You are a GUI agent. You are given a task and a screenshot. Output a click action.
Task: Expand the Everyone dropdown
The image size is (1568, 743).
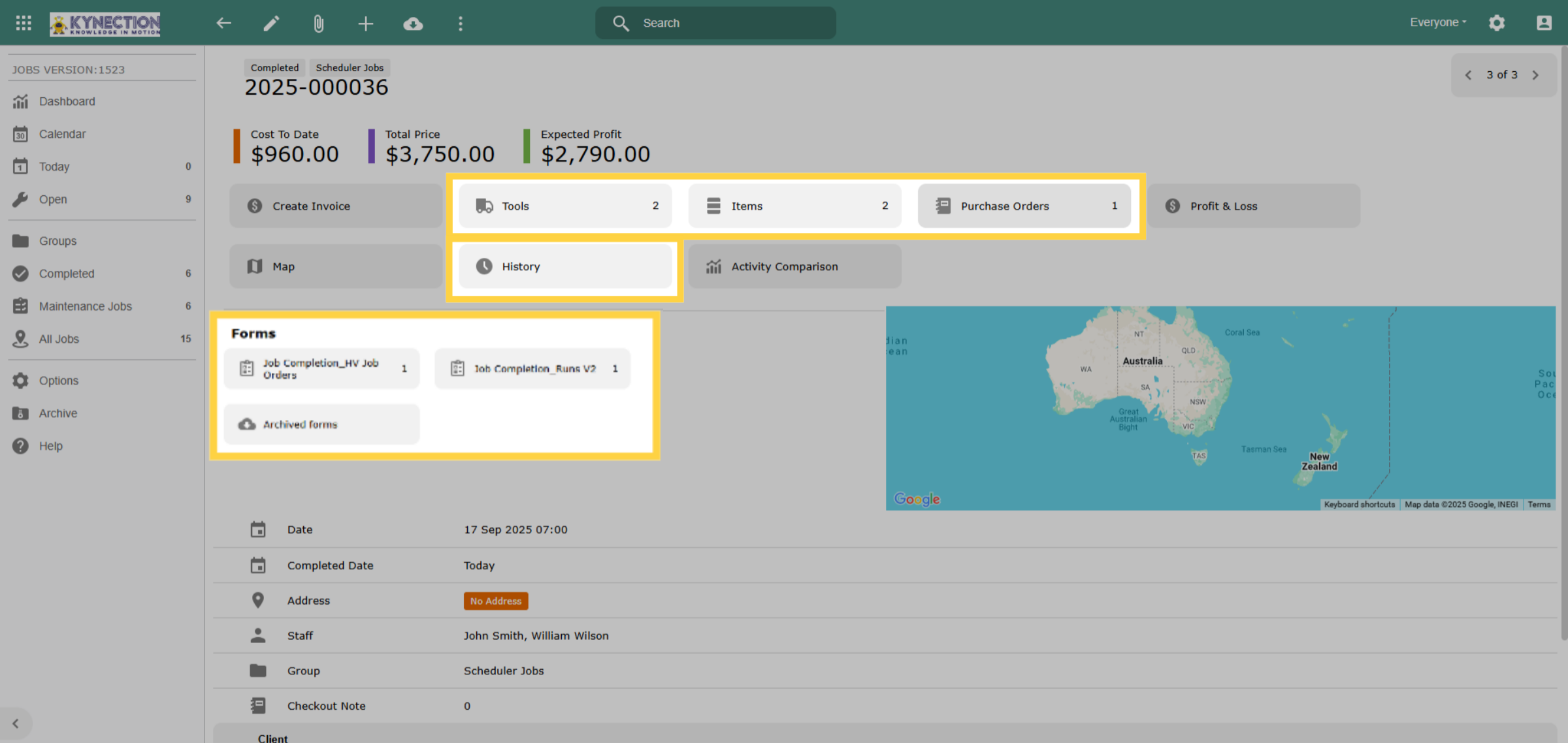point(1438,22)
